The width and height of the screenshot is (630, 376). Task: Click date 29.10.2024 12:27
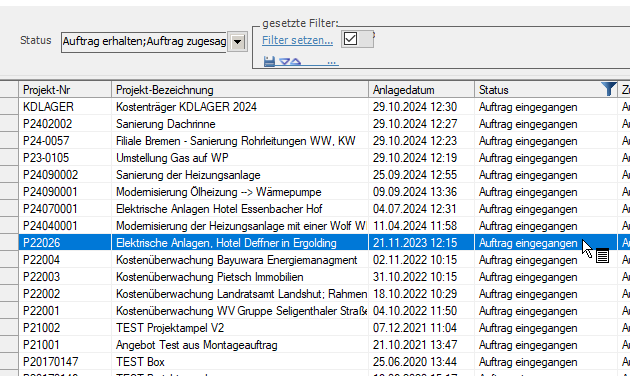pyautogui.click(x=415, y=124)
